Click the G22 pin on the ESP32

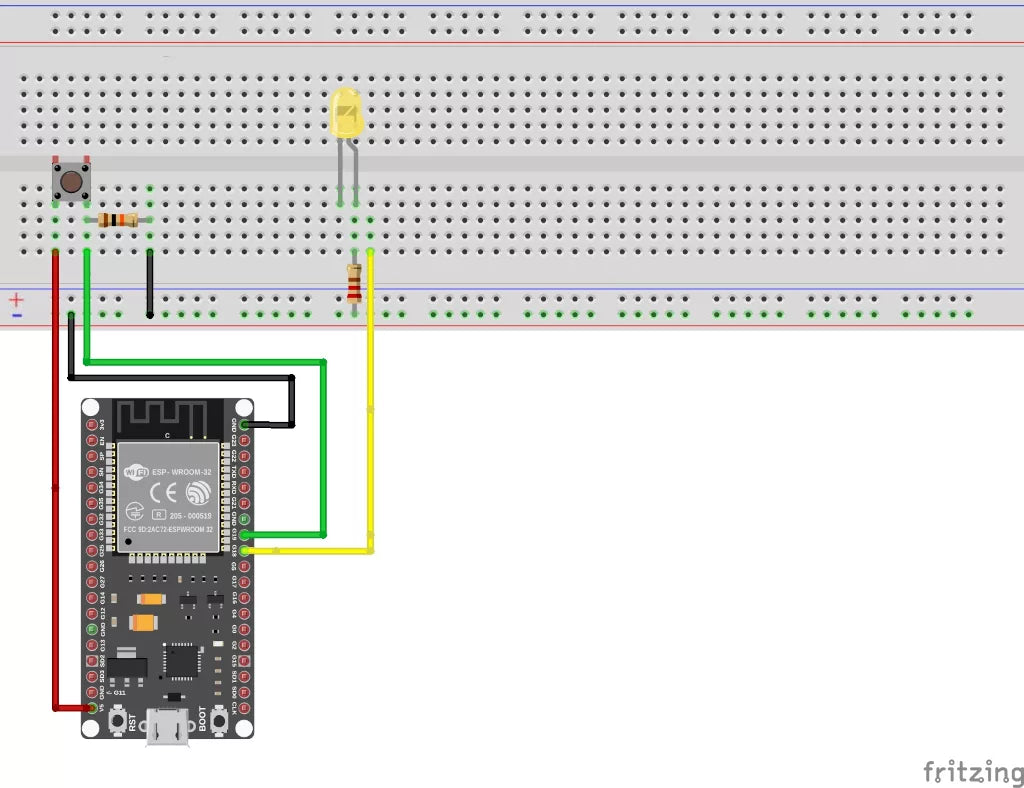pyautogui.click(x=245, y=456)
